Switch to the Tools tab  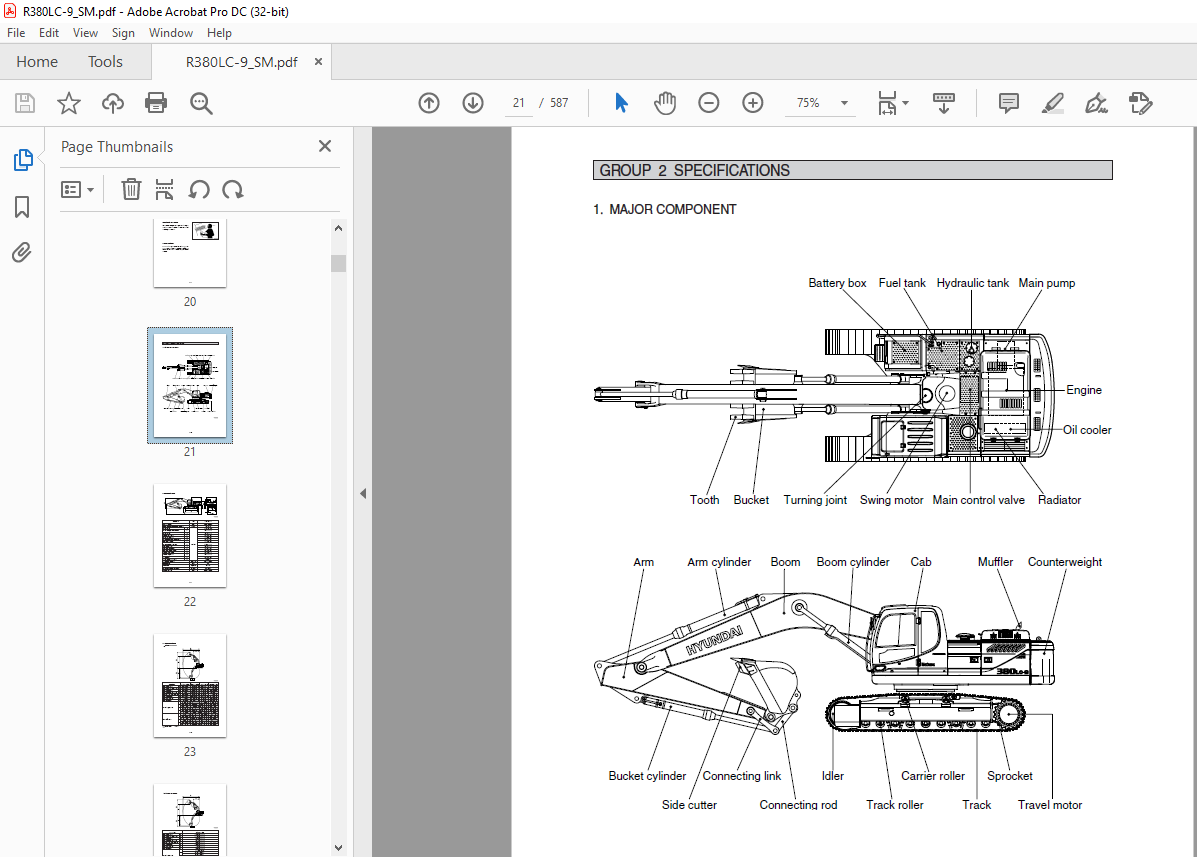coord(105,62)
